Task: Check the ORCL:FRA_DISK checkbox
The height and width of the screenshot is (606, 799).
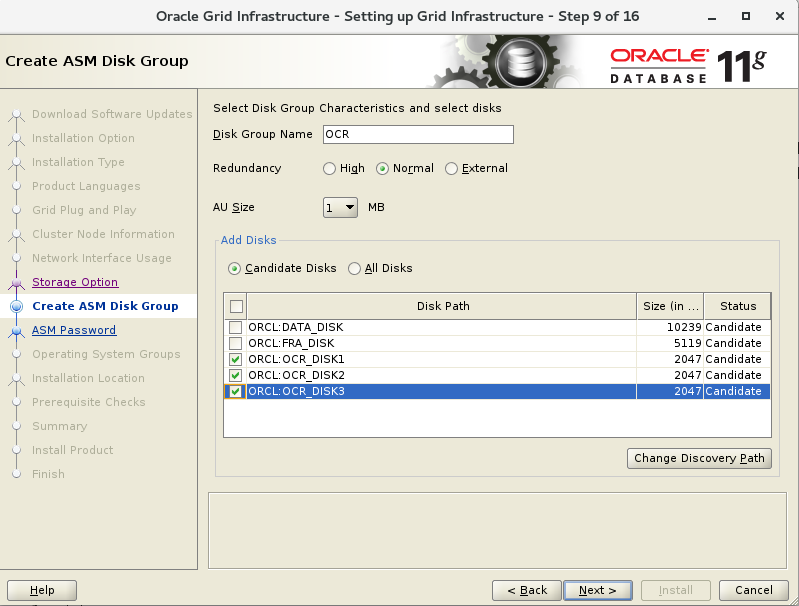Action: [x=235, y=344]
